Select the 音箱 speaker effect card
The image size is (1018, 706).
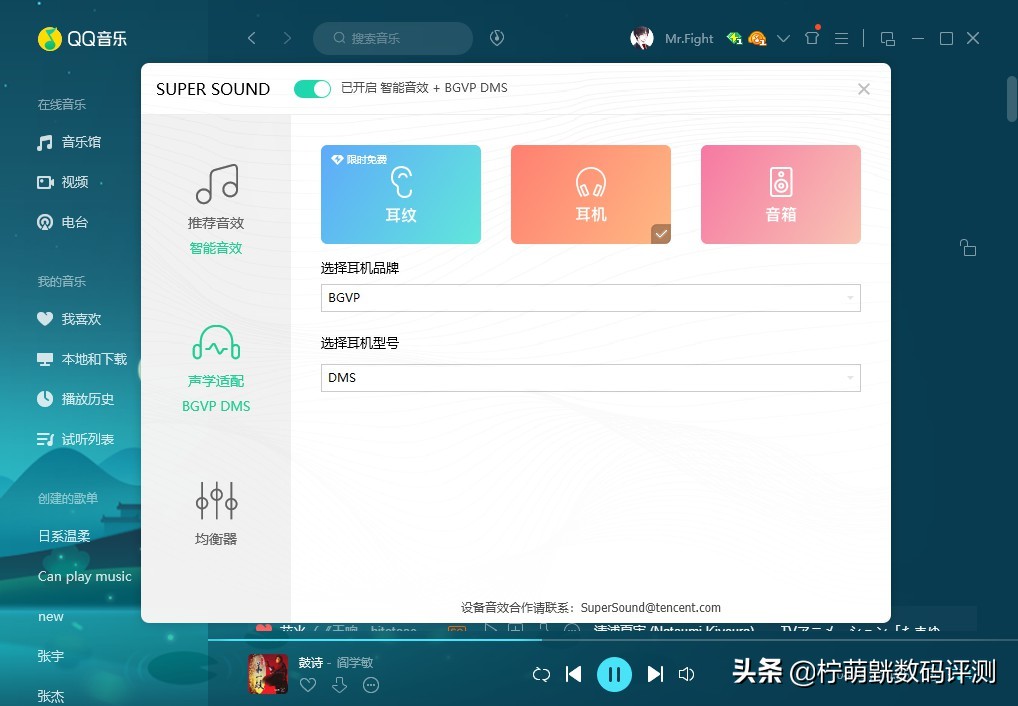pos(780,194)
